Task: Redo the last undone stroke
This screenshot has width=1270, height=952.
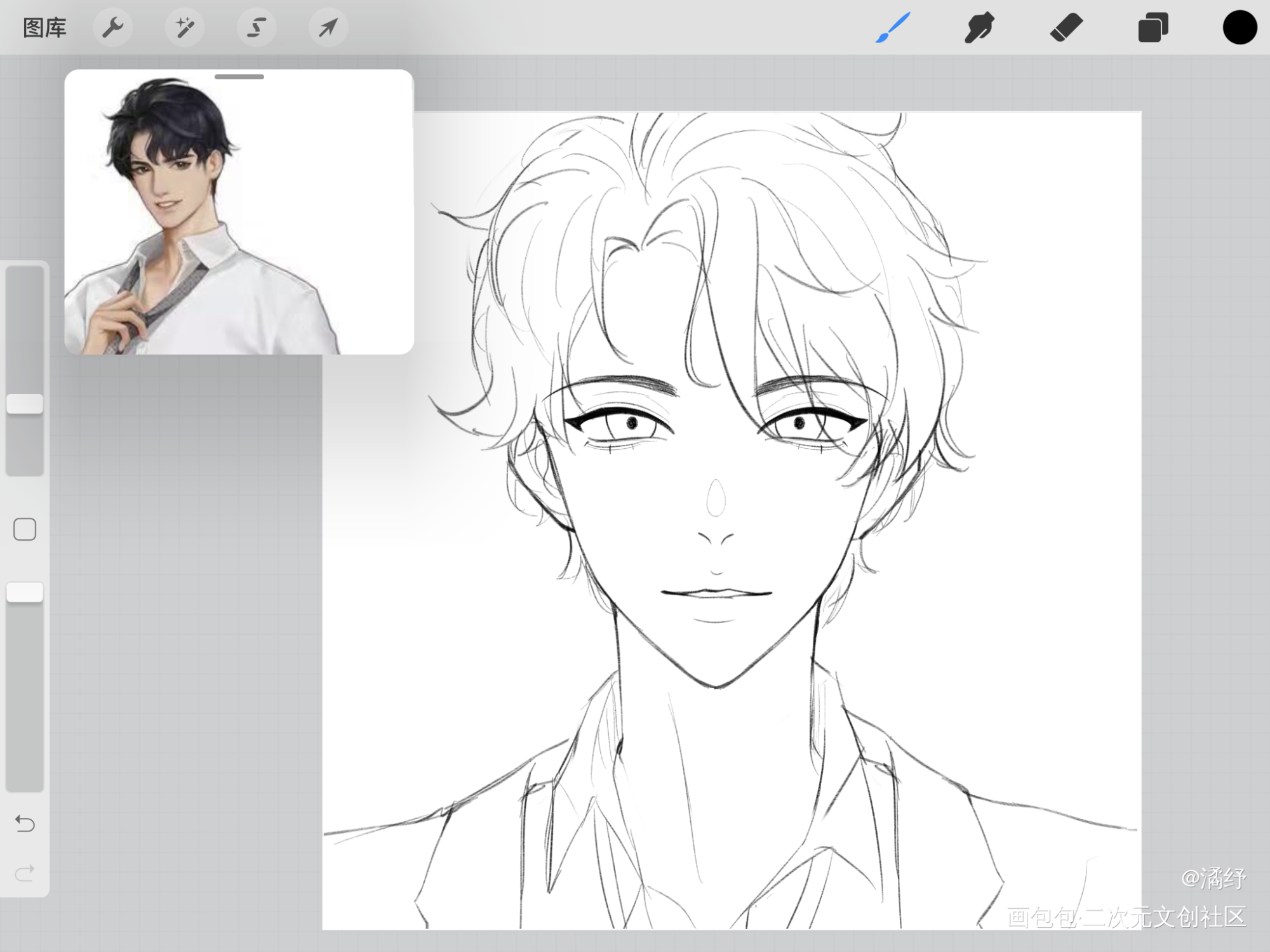Action: tap(25, 873)
